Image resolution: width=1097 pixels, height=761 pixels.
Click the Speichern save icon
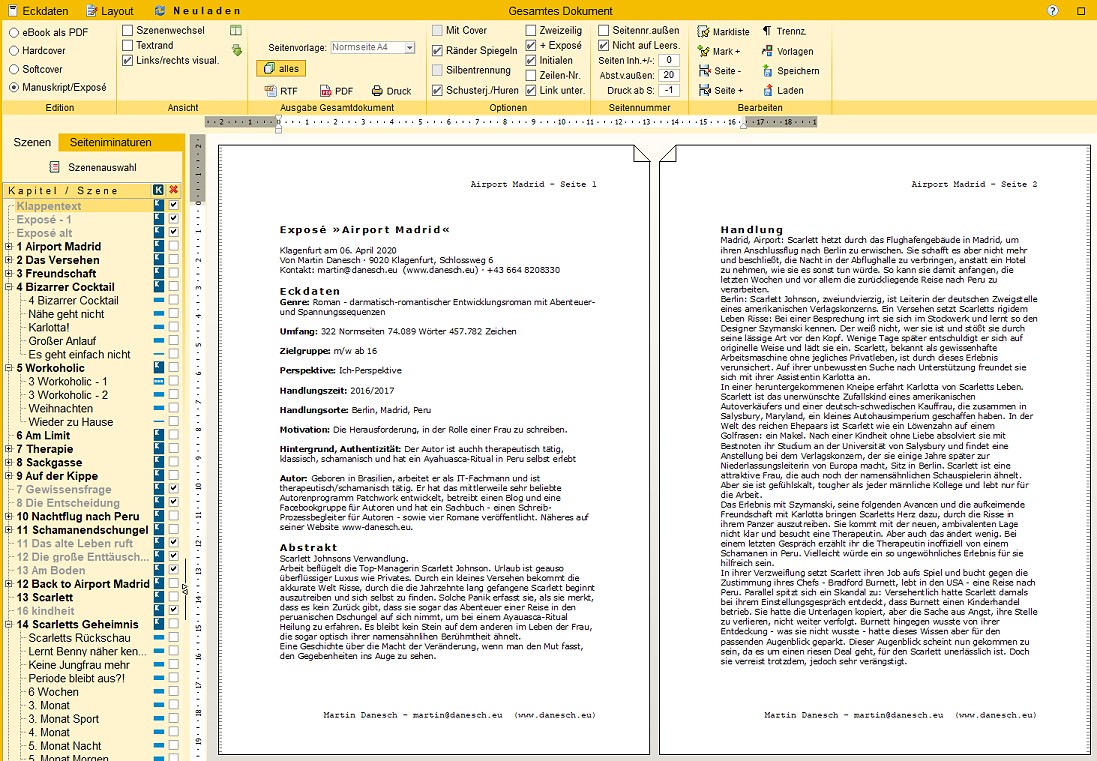pyautogui.click(x=767, y=71)
